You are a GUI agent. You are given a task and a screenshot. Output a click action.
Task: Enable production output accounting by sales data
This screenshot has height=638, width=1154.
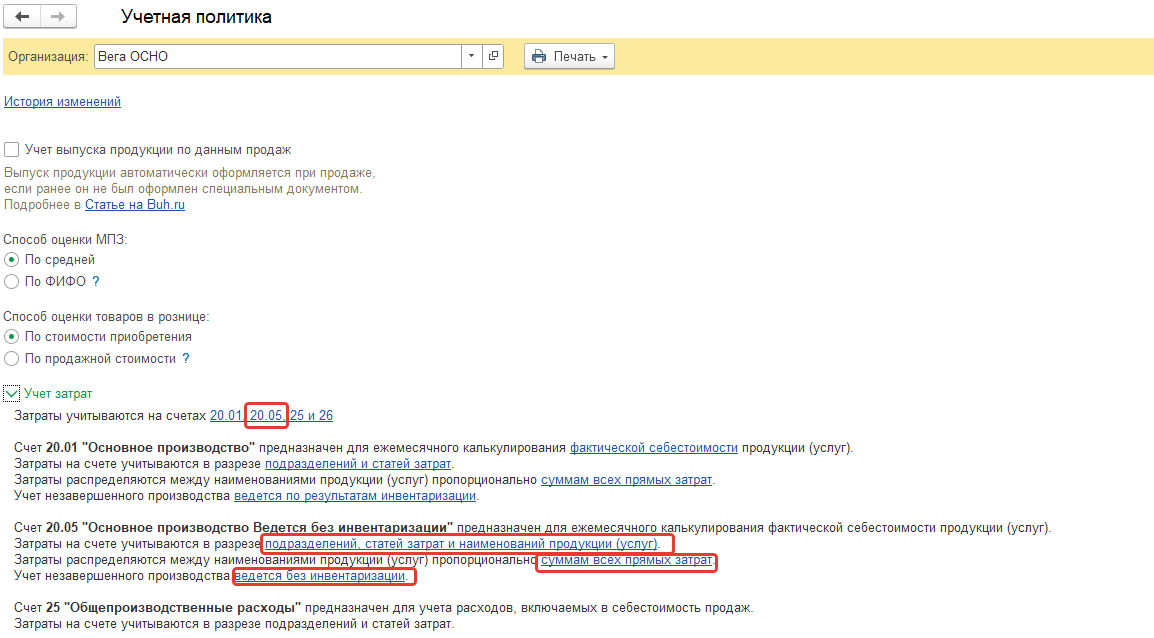pyautogui.click(x=12, y=150)
